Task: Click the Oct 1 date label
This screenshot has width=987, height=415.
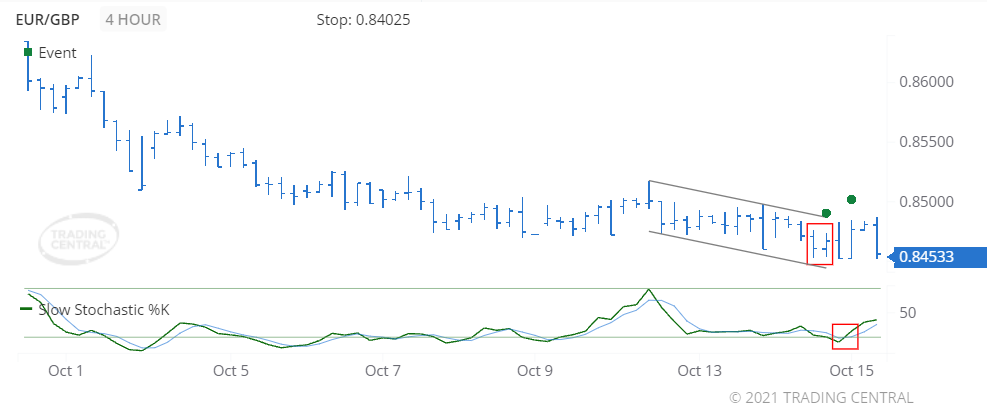Action: [x=66, y=370]
